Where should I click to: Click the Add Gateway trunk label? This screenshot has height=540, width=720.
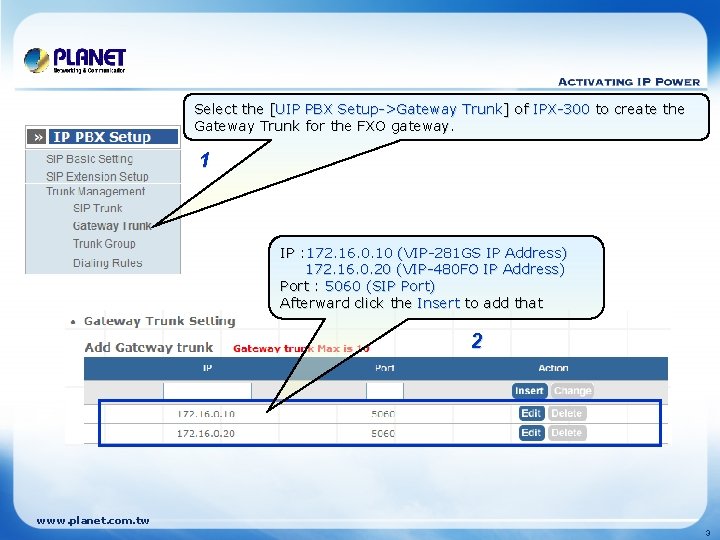149,348
